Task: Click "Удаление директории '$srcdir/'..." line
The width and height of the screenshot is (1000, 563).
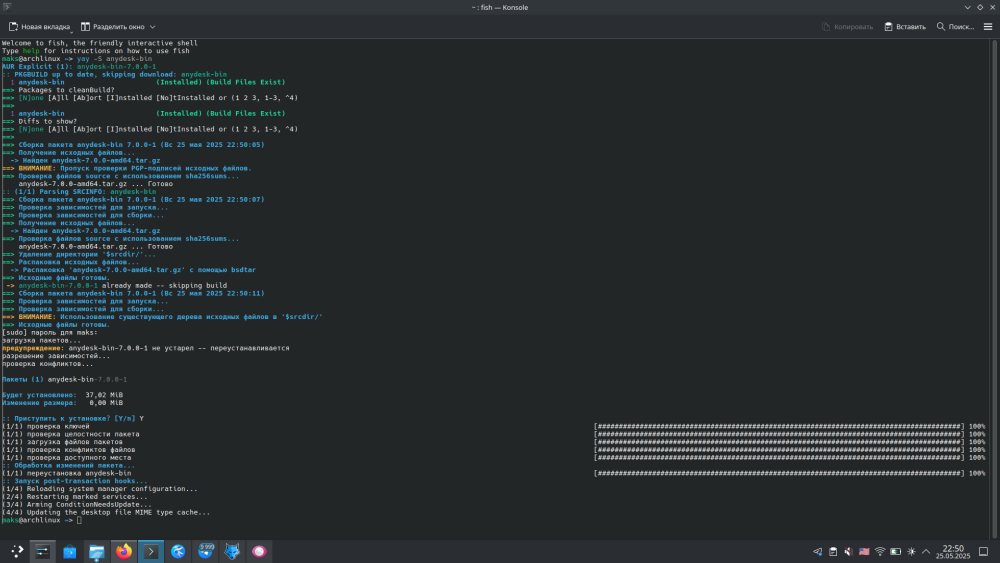Action: tap(78, 254)
